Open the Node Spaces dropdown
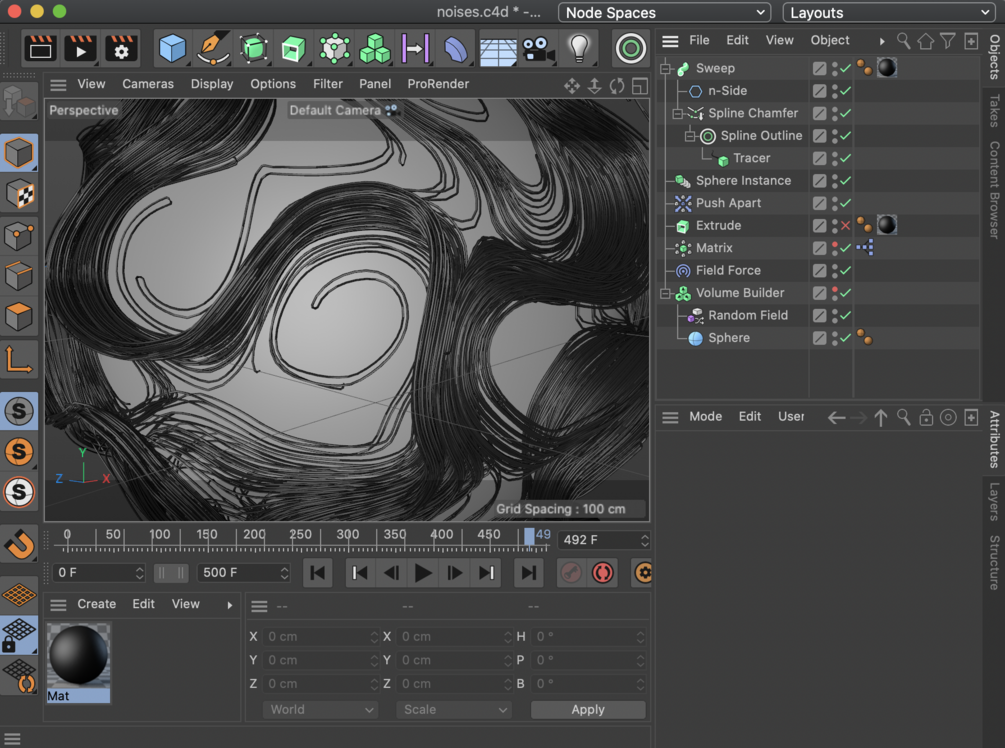This screenshot has height=748, width=1005. coord(664,13)
